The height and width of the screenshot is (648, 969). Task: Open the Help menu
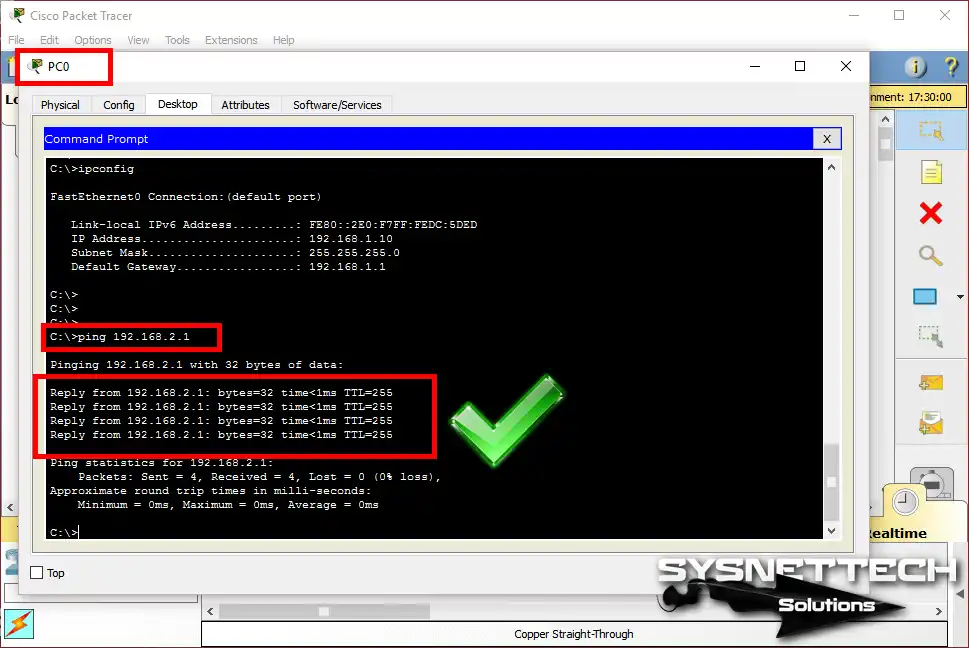(284, 40)
